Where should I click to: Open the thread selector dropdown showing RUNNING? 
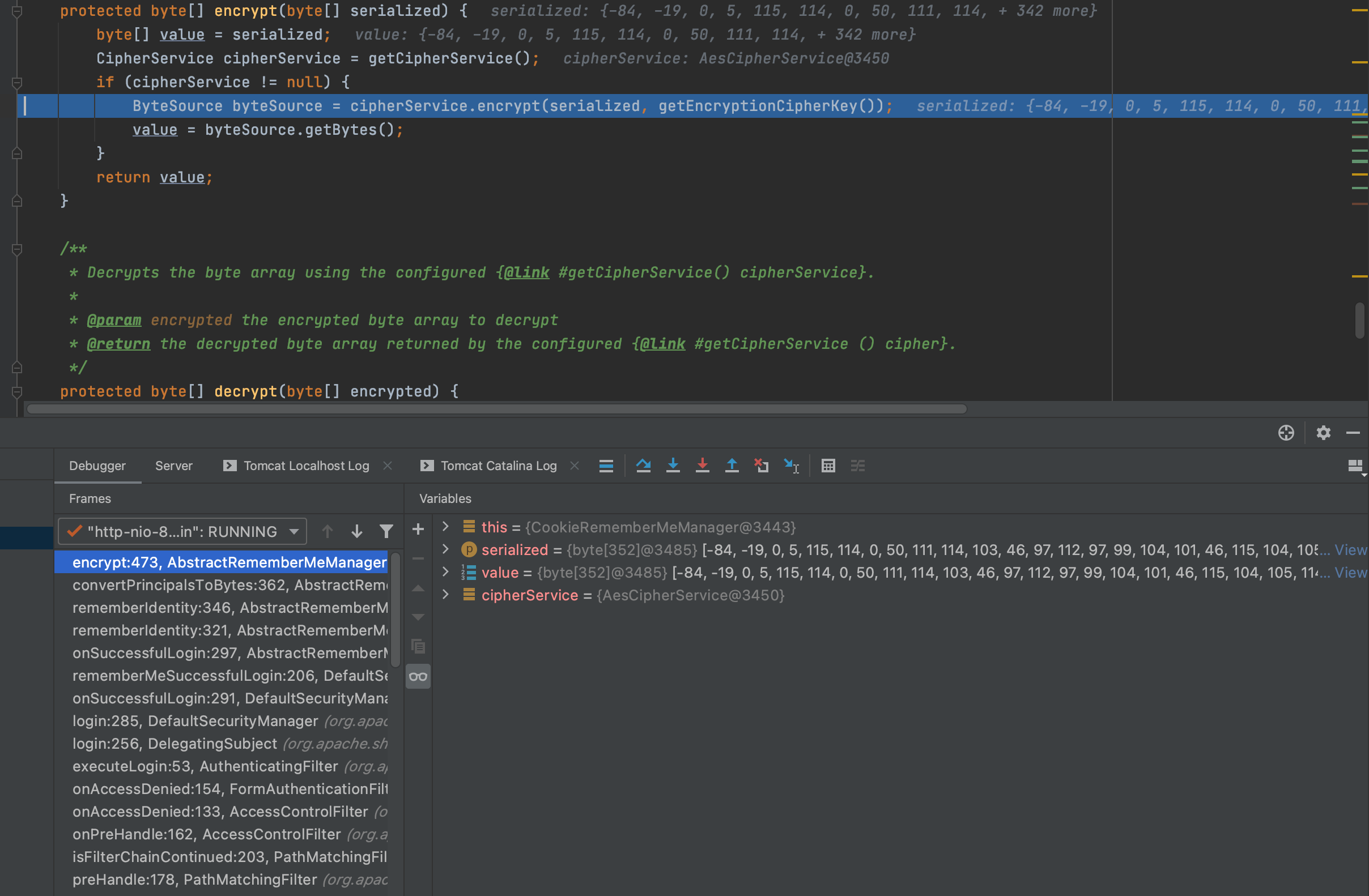pyautogui.click(x=182, y=531)
